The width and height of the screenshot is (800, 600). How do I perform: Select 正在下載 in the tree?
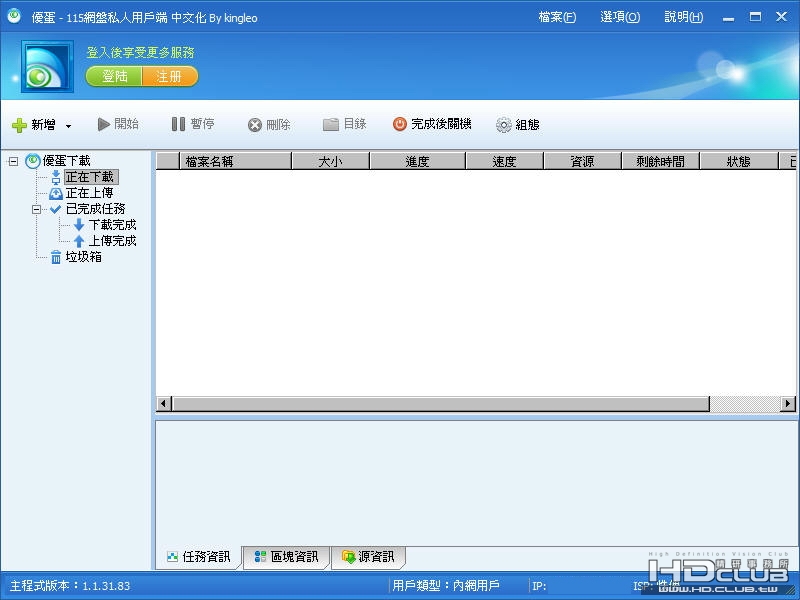pyautogui.click(x=90, y=177)
